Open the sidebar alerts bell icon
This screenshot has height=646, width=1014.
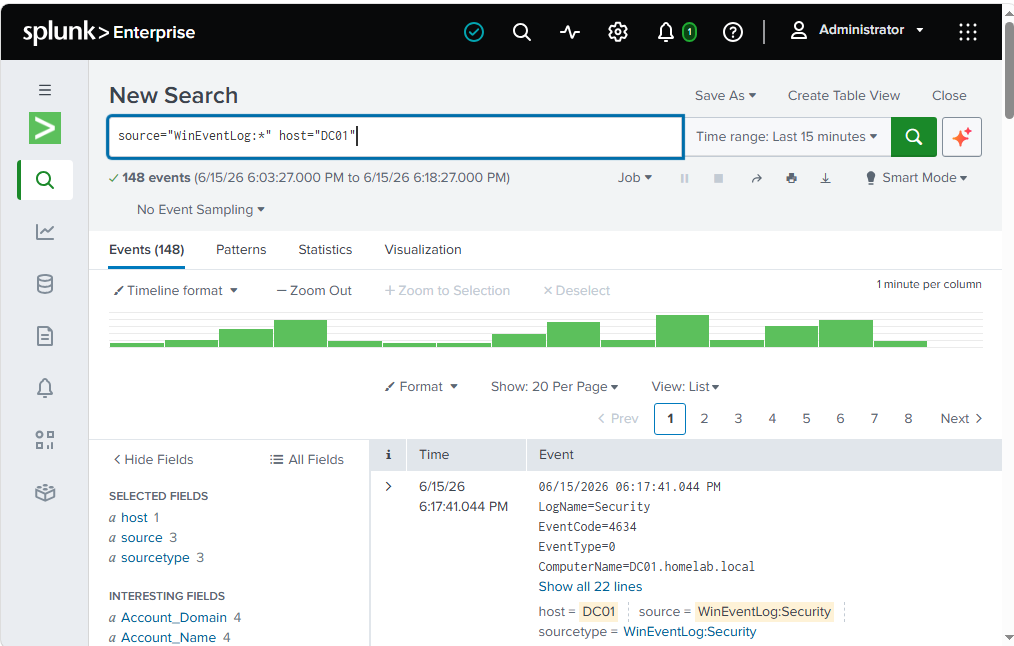point(45,387)
